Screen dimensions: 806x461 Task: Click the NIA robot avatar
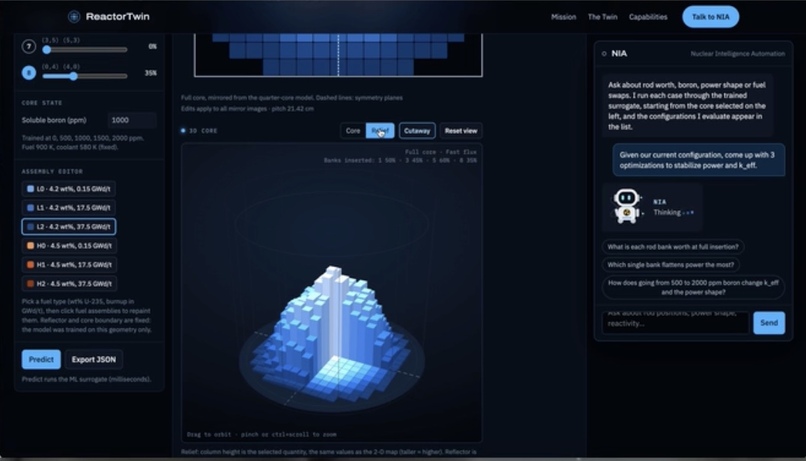(x=627, y=206)
